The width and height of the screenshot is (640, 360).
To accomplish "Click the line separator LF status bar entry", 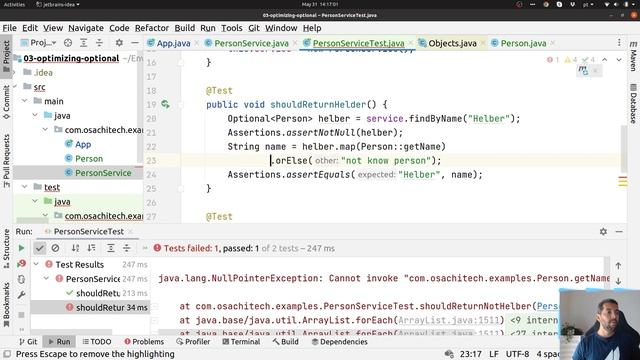I will pos(493,354).
